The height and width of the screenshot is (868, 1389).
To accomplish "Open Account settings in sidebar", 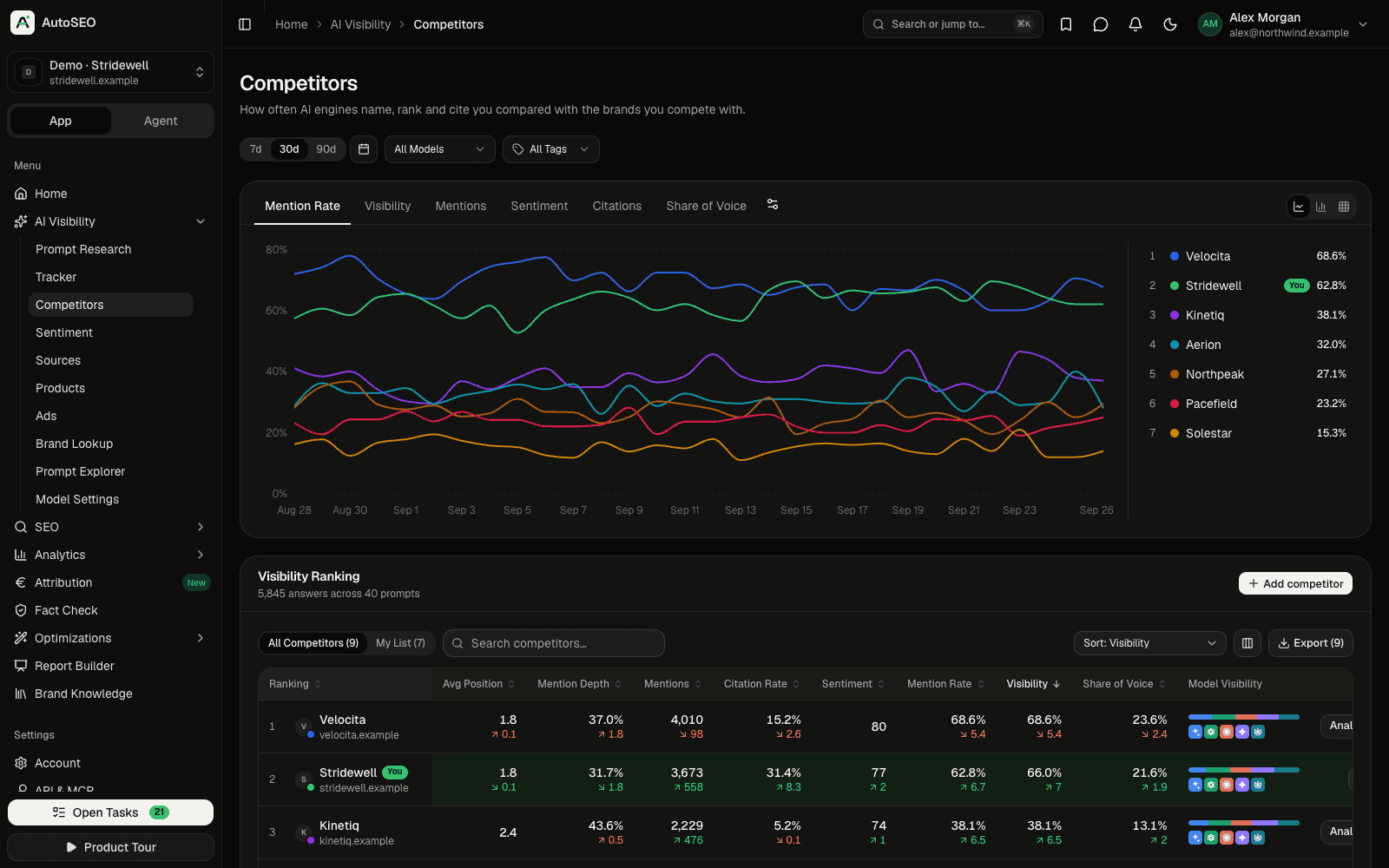I will (x=111, y=763).
